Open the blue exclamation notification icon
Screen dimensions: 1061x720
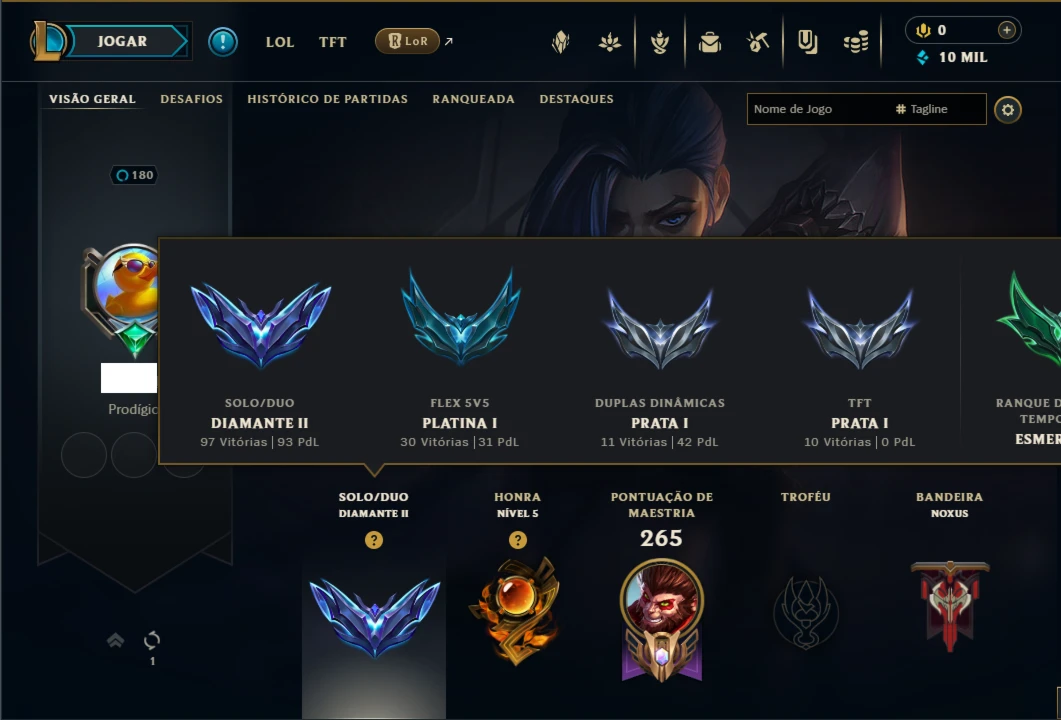[x=223, y=42]
